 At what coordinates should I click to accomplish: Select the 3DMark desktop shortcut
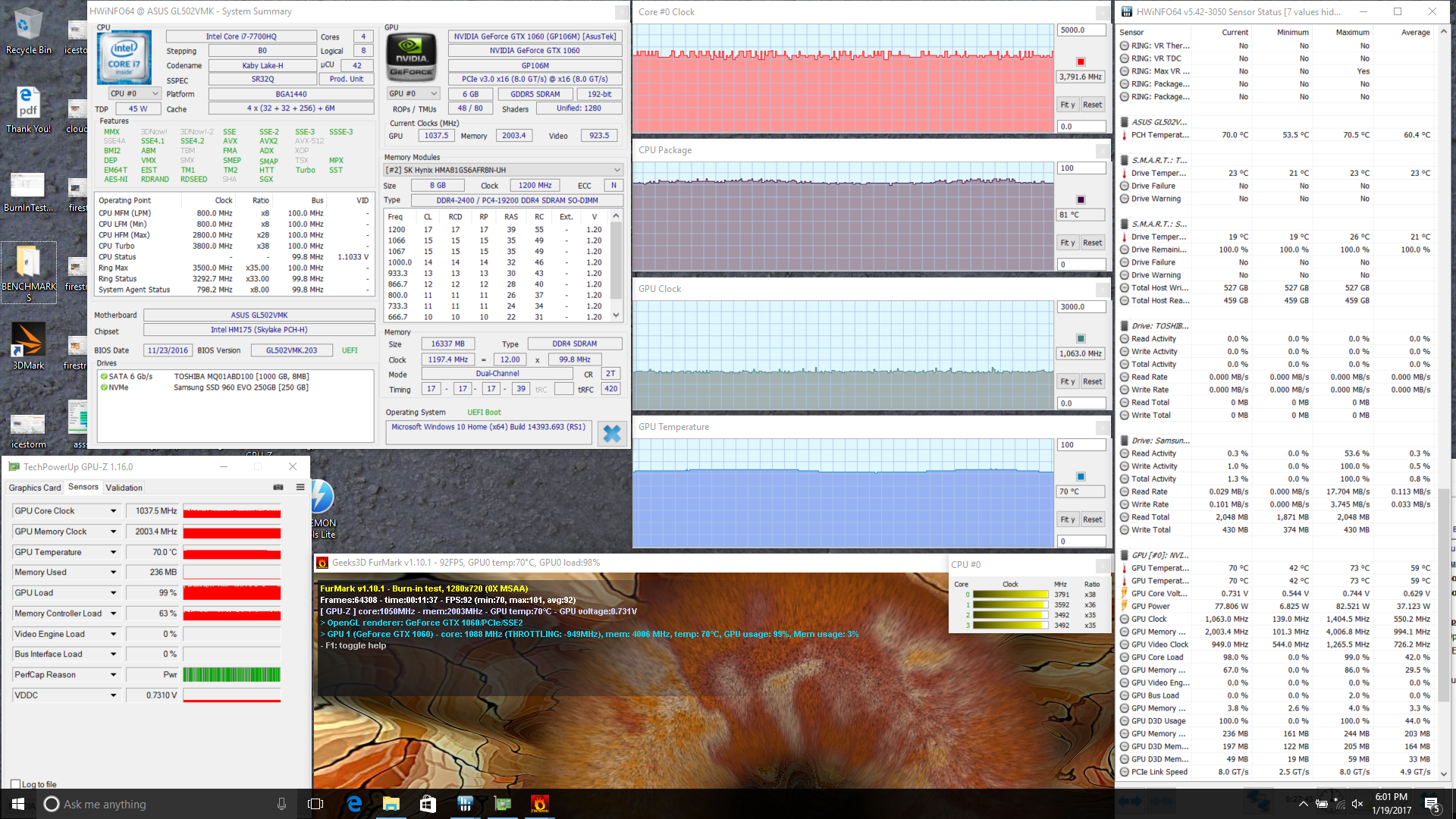[29, 347]
